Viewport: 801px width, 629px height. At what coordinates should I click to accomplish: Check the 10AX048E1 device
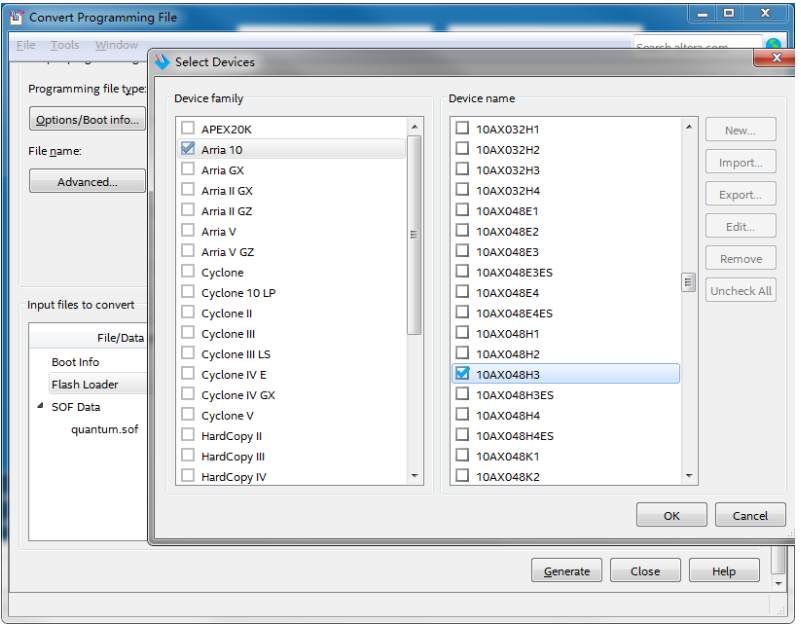point(462,209)
